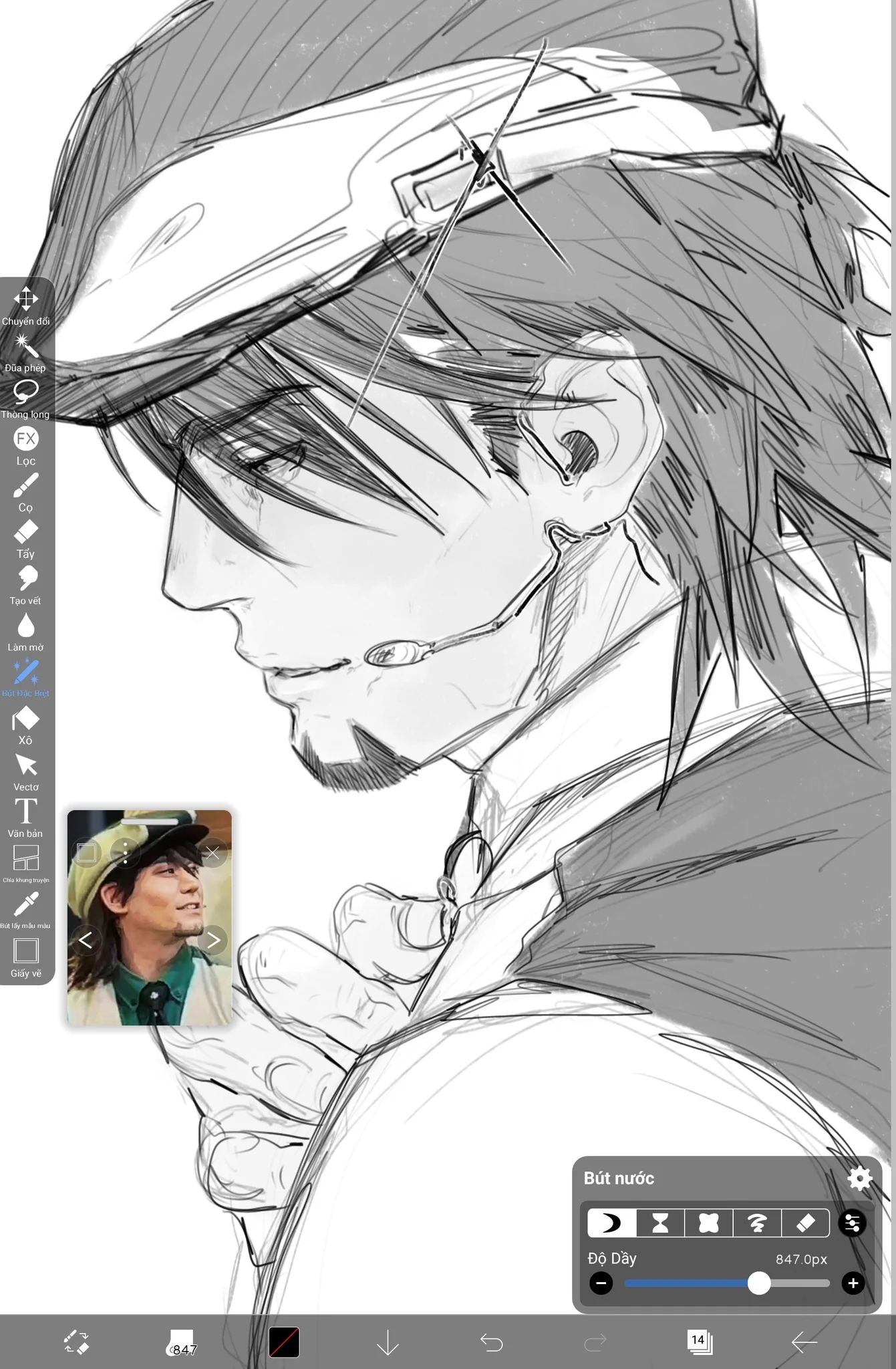Image resolution: width=896 pixels, height=1369 pixels.
Task: Select the Thòng lọng lasso tool
Action: (x=25, y=399)
